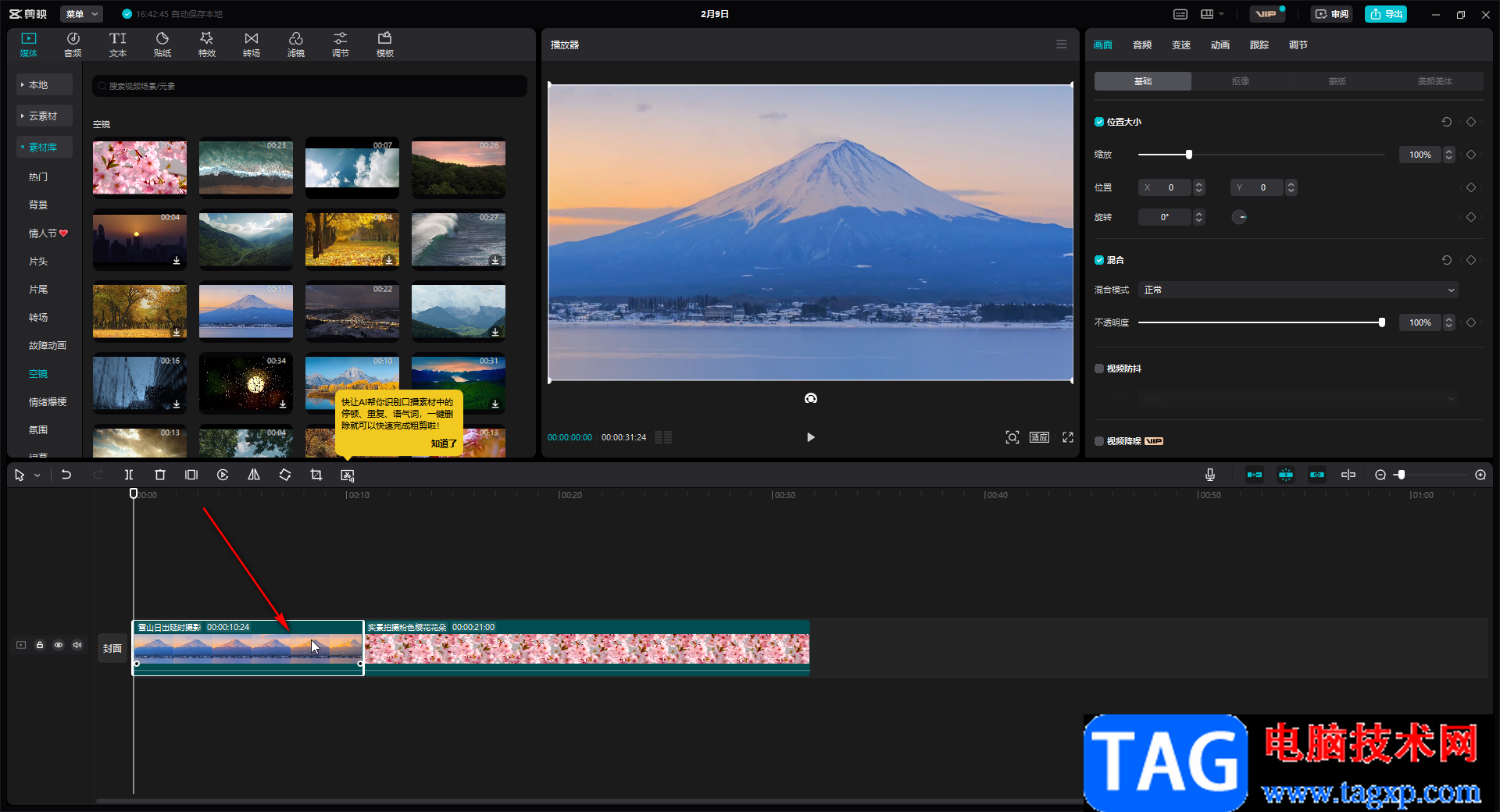The height and width of the screenshot is (812, 1500).
Task: Switch to the 动画 animation tab
Action: [x=1220, y=45]
